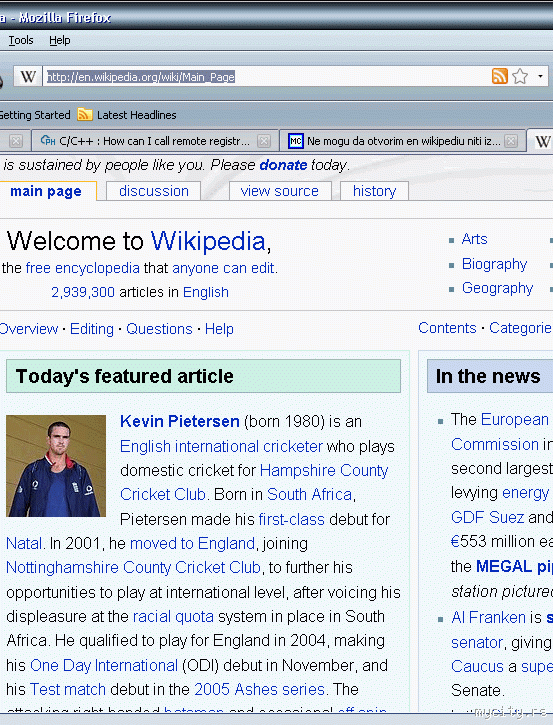The image size is (553, 725).
Task: Open the discussion tab
Action: [x=154, y=191]
